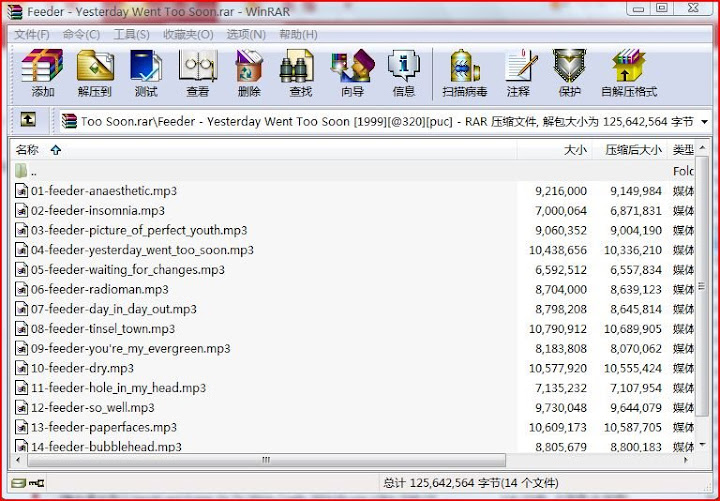
Task: Click the vertical scrollbar thumb
Action: (702, 287)
